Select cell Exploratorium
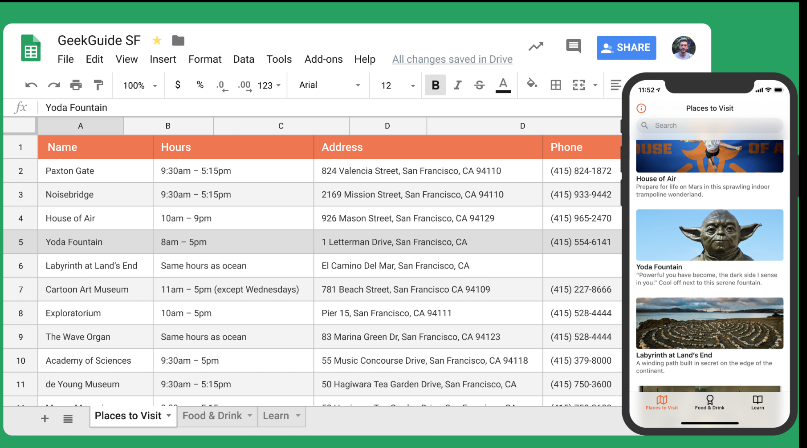Screen dimensions: 807x448 [96, 313]
